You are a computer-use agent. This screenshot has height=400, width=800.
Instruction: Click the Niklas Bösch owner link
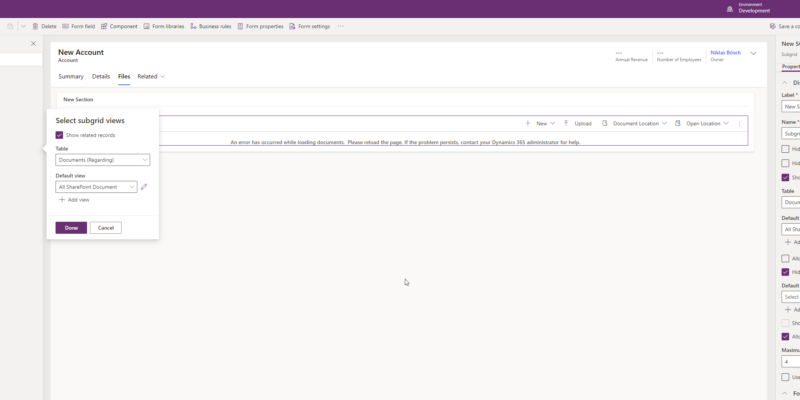726,53
